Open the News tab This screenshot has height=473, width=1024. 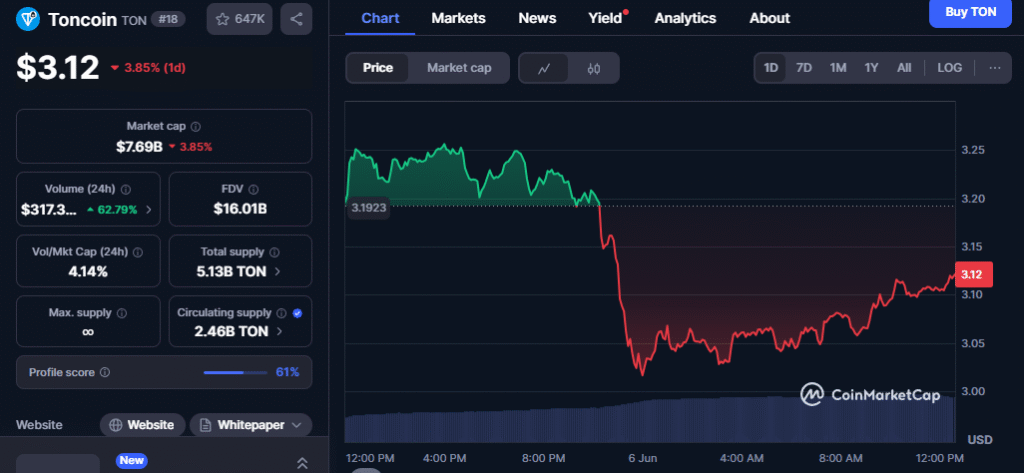click(537, 18)
